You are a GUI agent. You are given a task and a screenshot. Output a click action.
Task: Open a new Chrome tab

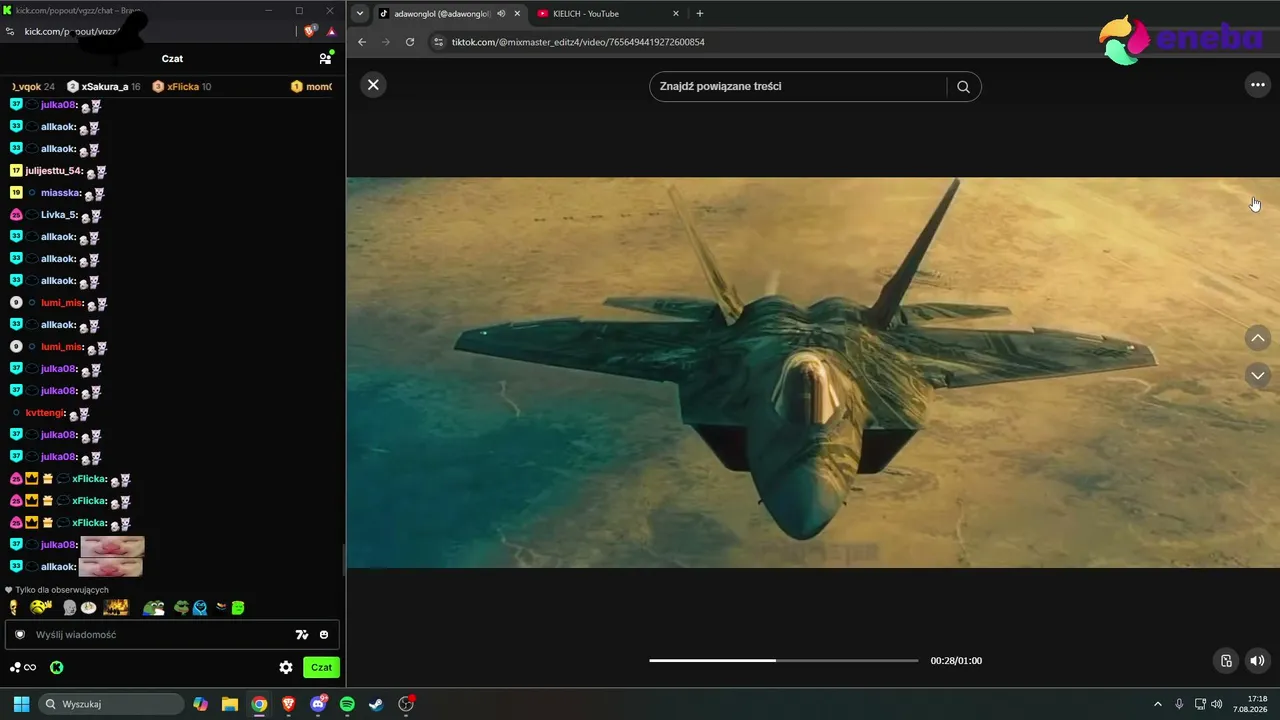point(700,14)
